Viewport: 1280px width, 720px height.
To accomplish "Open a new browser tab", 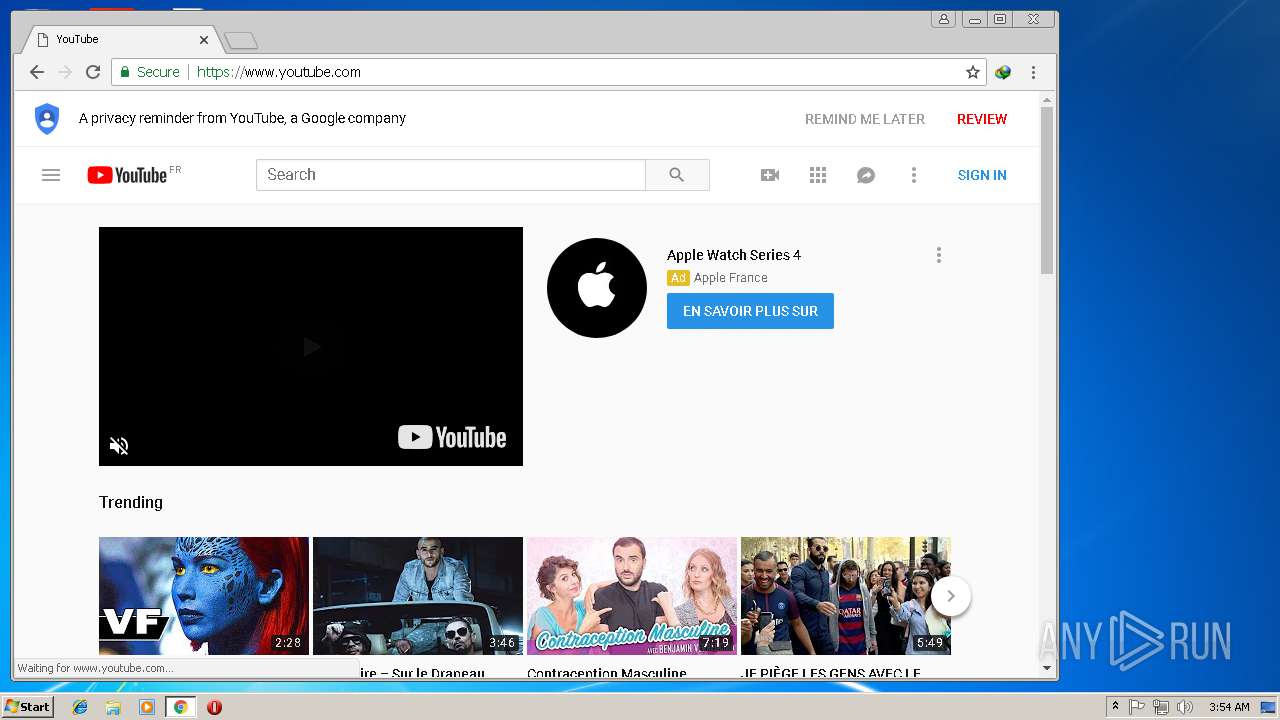I will [241, 41].
